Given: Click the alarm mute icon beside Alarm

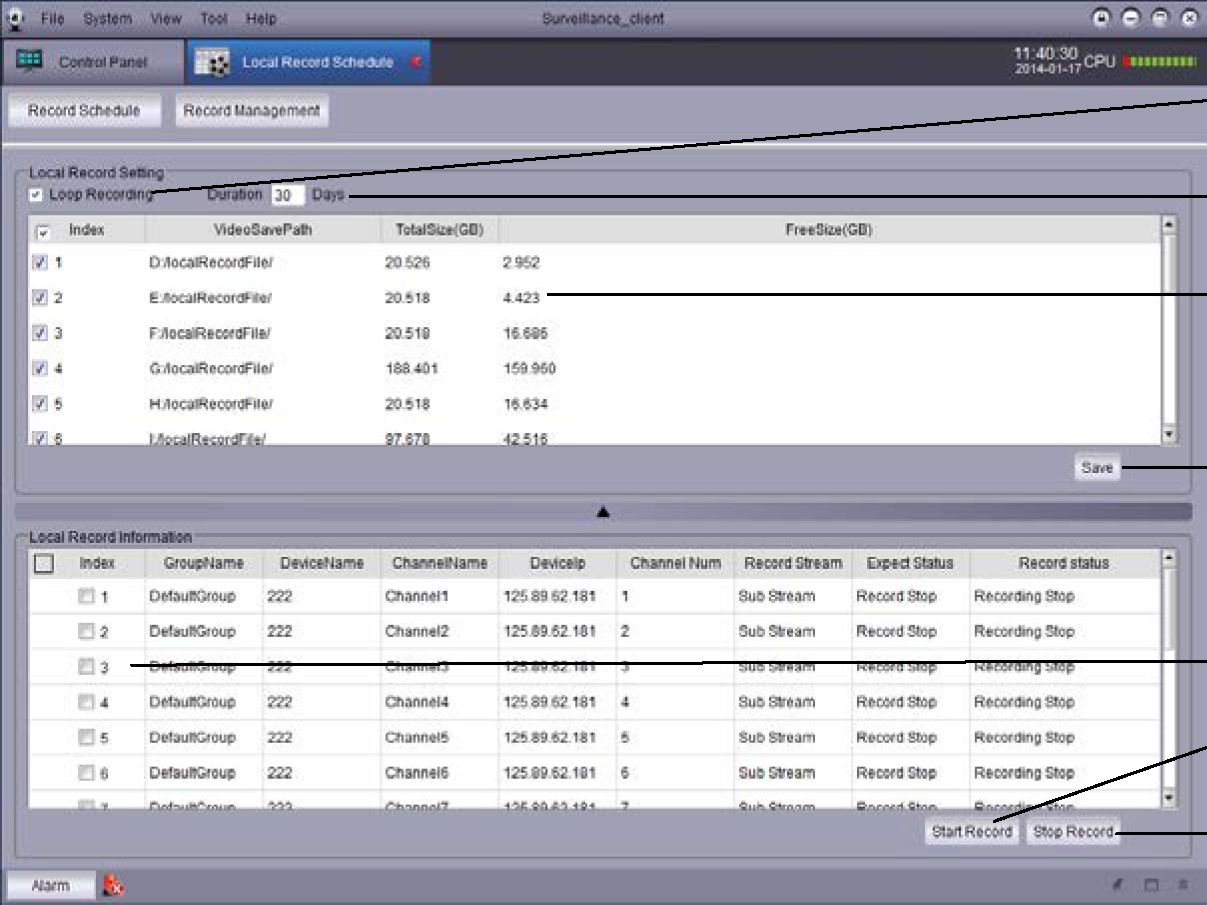Looking at the screenshot, I should pyautogui.click(x=113, y=885).
